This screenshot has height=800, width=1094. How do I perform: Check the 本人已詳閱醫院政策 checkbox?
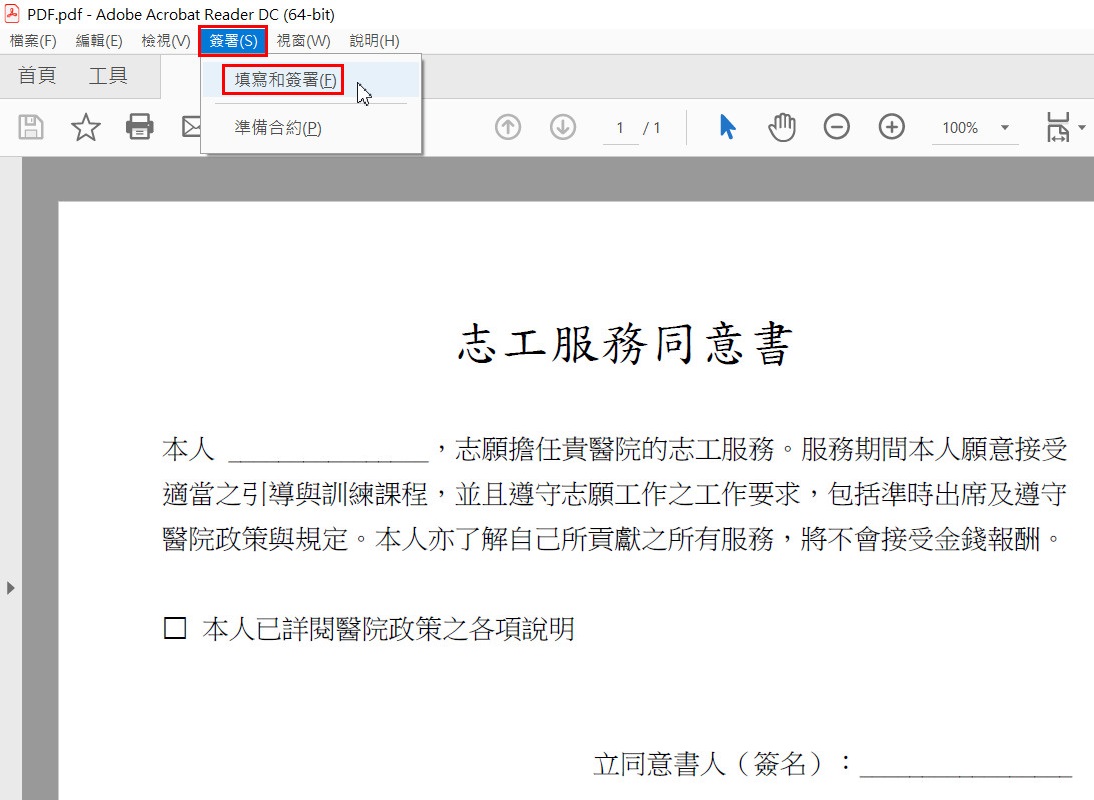[175, 629]
